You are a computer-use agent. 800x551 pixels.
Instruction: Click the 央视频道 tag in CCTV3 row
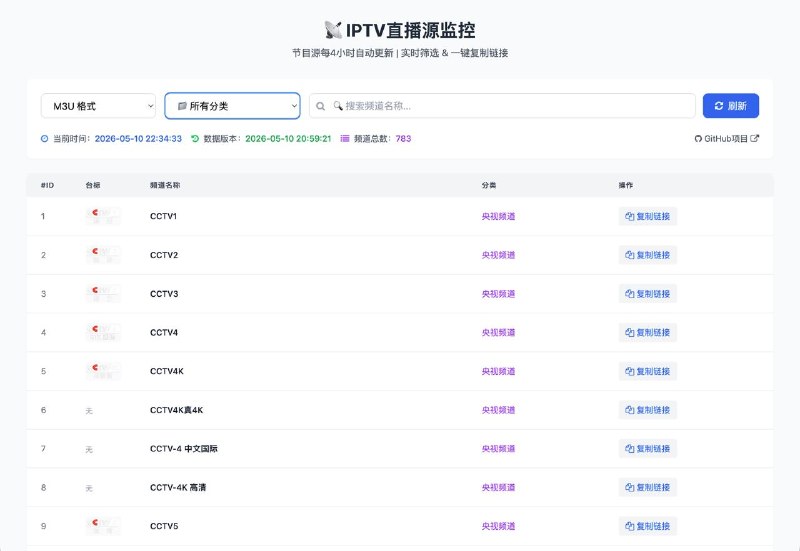point(498,294)
